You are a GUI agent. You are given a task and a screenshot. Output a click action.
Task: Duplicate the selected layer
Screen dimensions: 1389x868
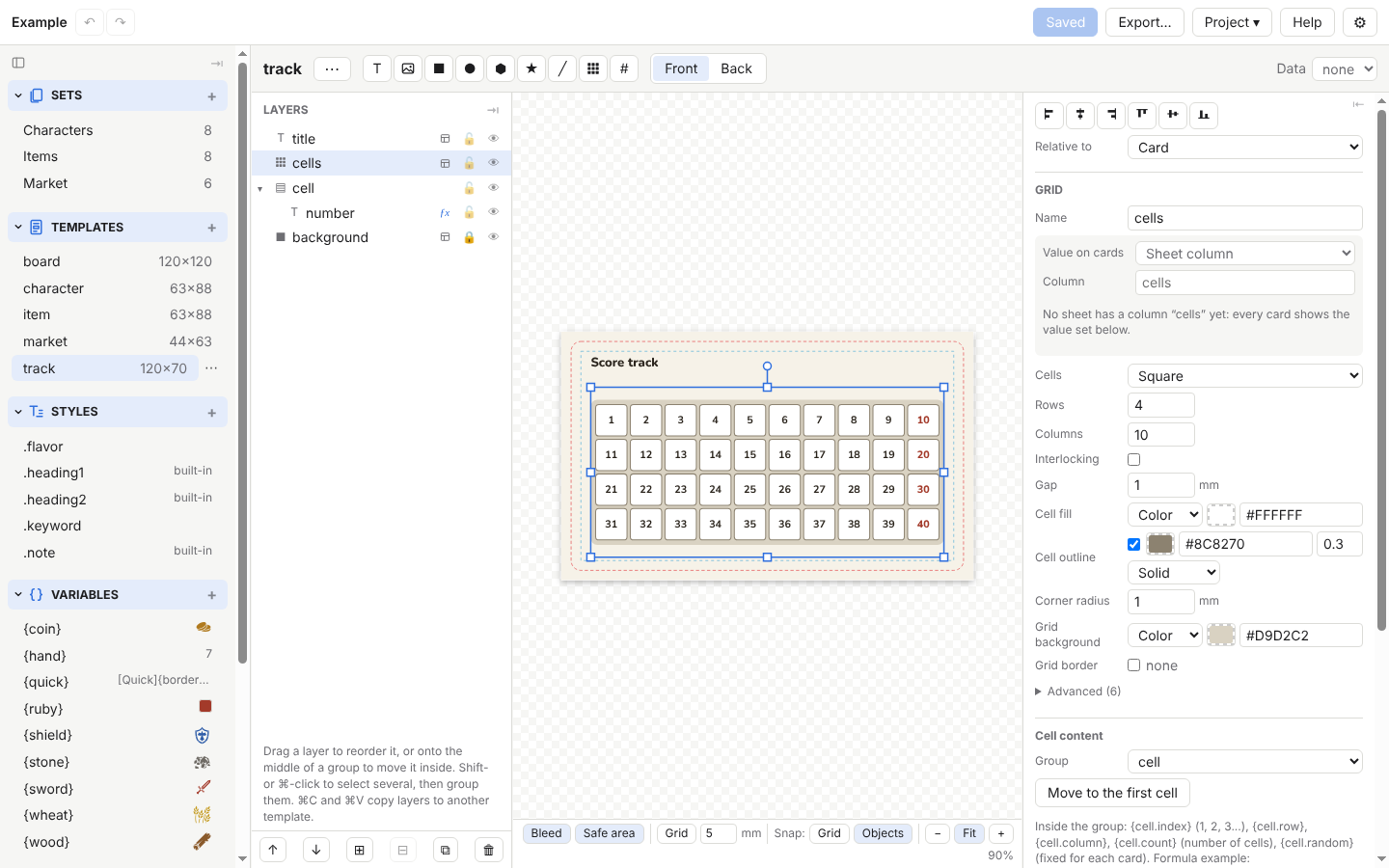(446, 850)
